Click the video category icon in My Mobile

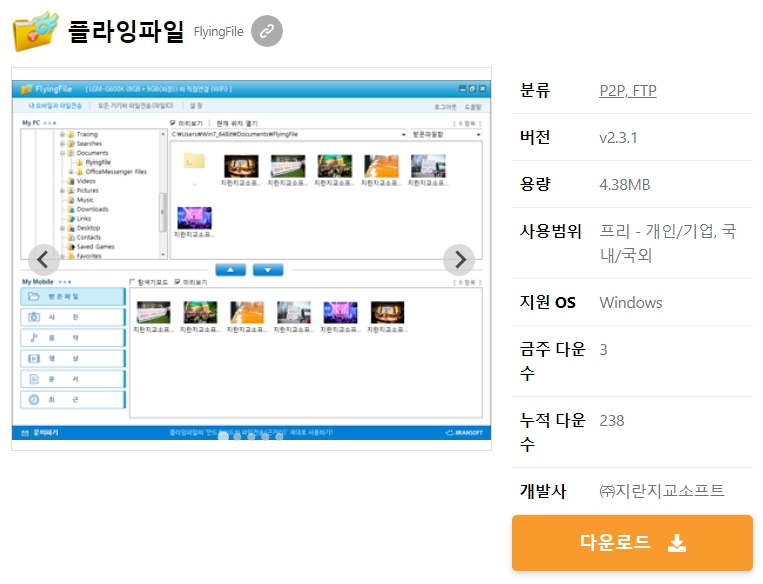(x=34, y=359)
